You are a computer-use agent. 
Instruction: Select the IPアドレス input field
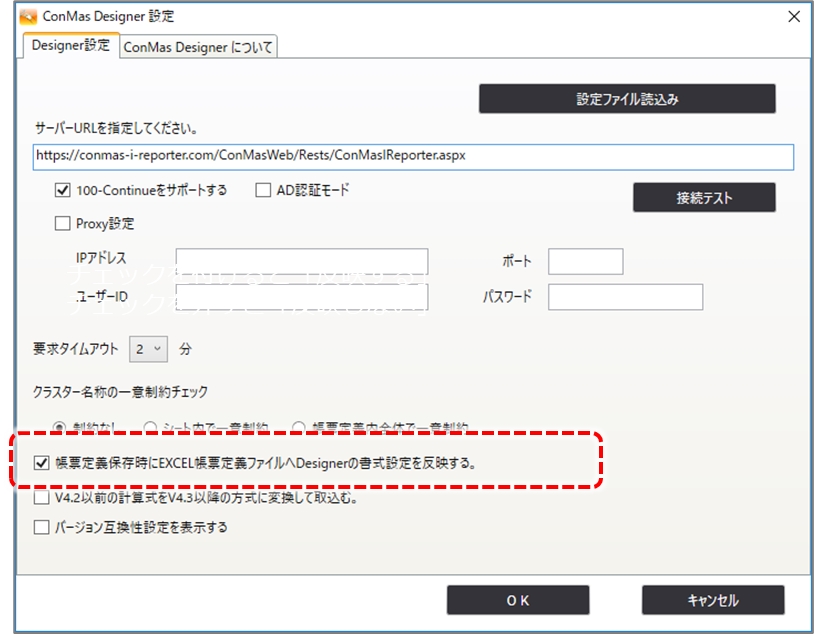pos(302,261)
